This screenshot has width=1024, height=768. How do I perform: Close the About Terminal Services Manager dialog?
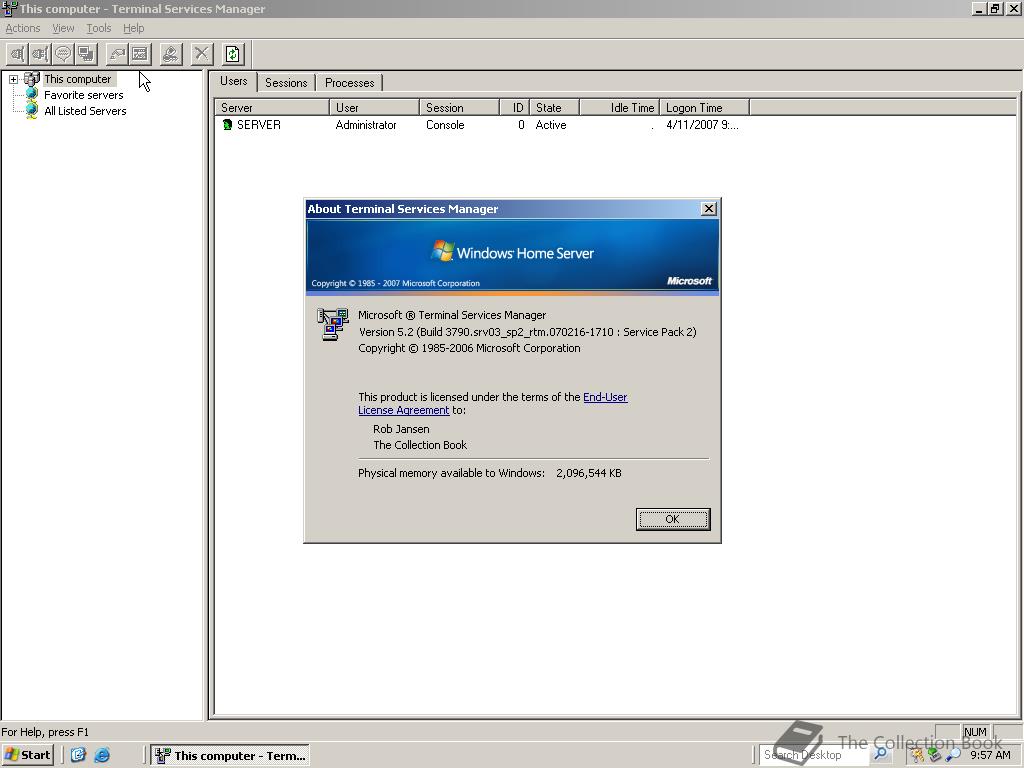[709, 208]
